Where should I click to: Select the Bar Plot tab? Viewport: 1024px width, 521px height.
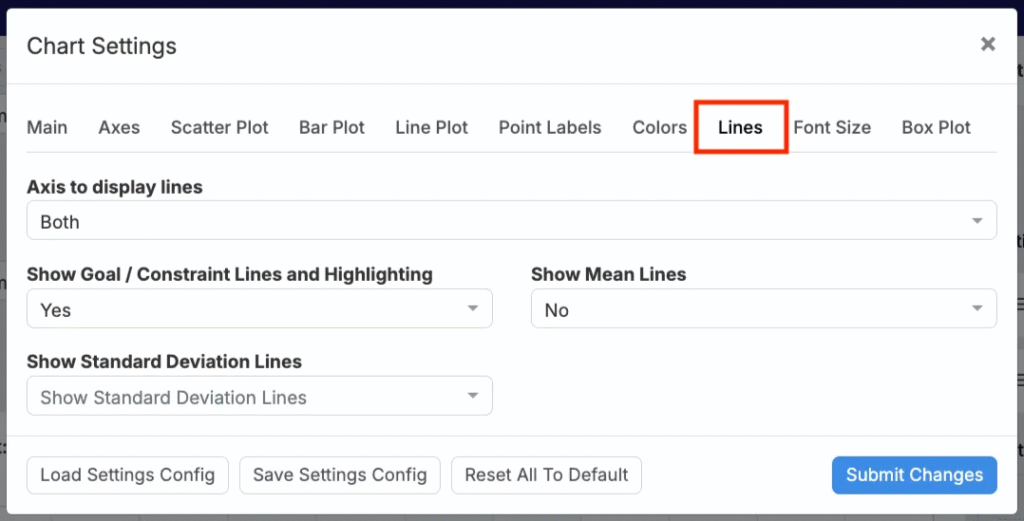click(332, 127)
